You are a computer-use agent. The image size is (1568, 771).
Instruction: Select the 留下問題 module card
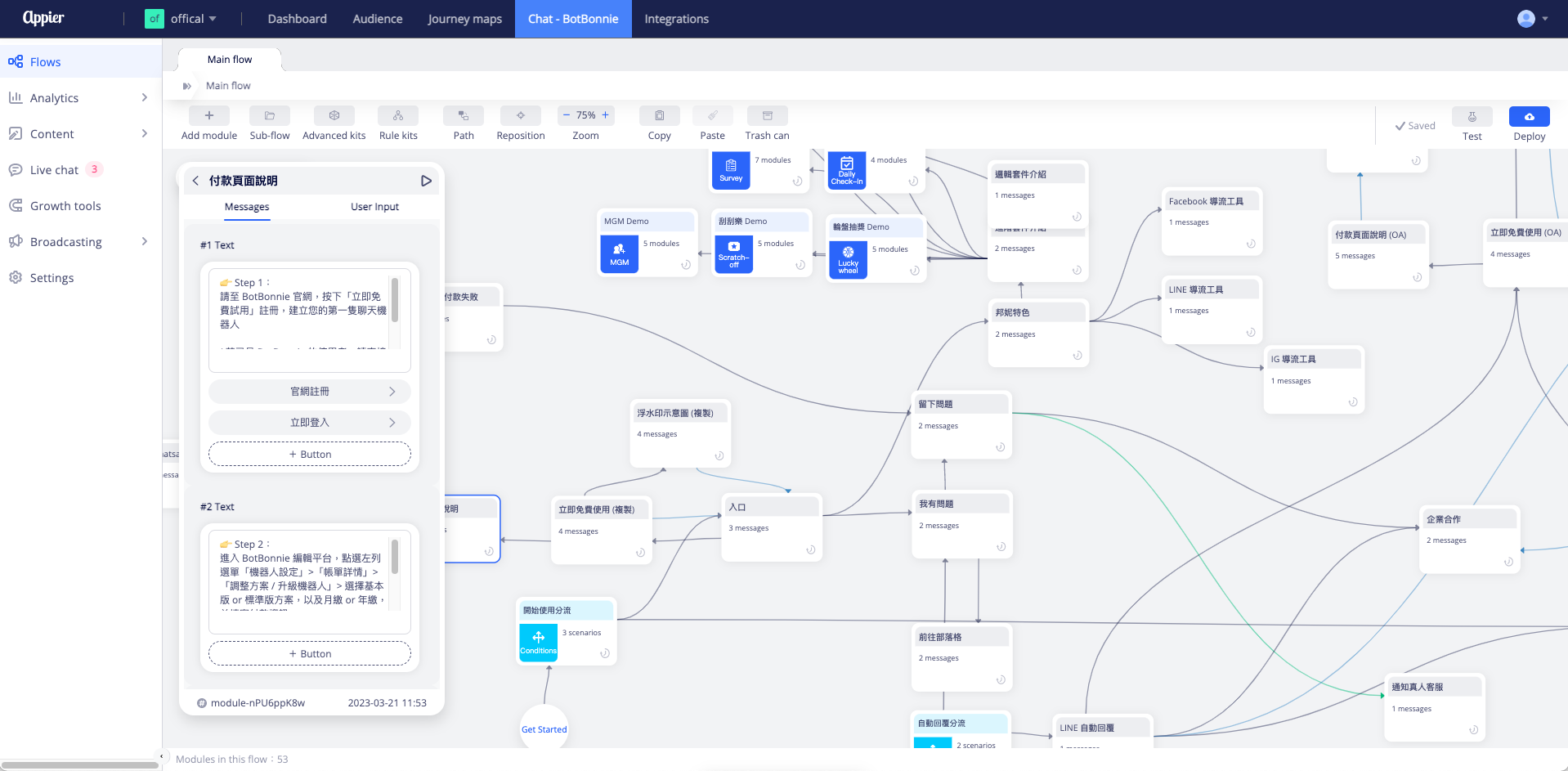coord(962,425)
